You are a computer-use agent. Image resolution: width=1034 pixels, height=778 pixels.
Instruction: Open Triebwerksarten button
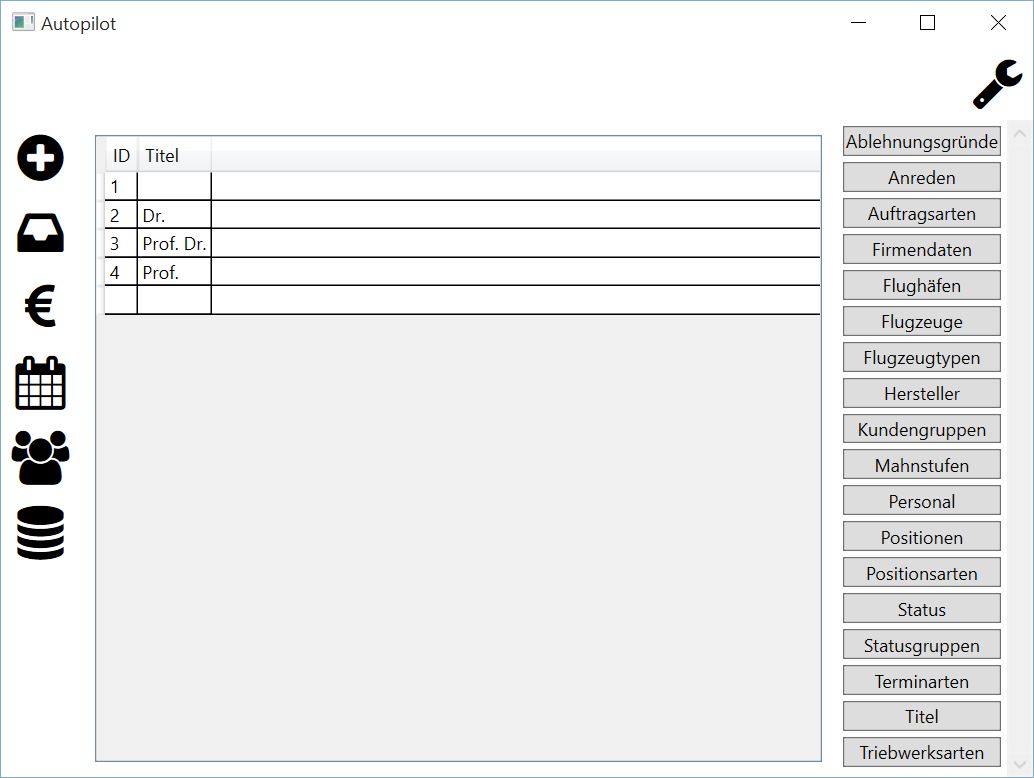tap(921, 752)
